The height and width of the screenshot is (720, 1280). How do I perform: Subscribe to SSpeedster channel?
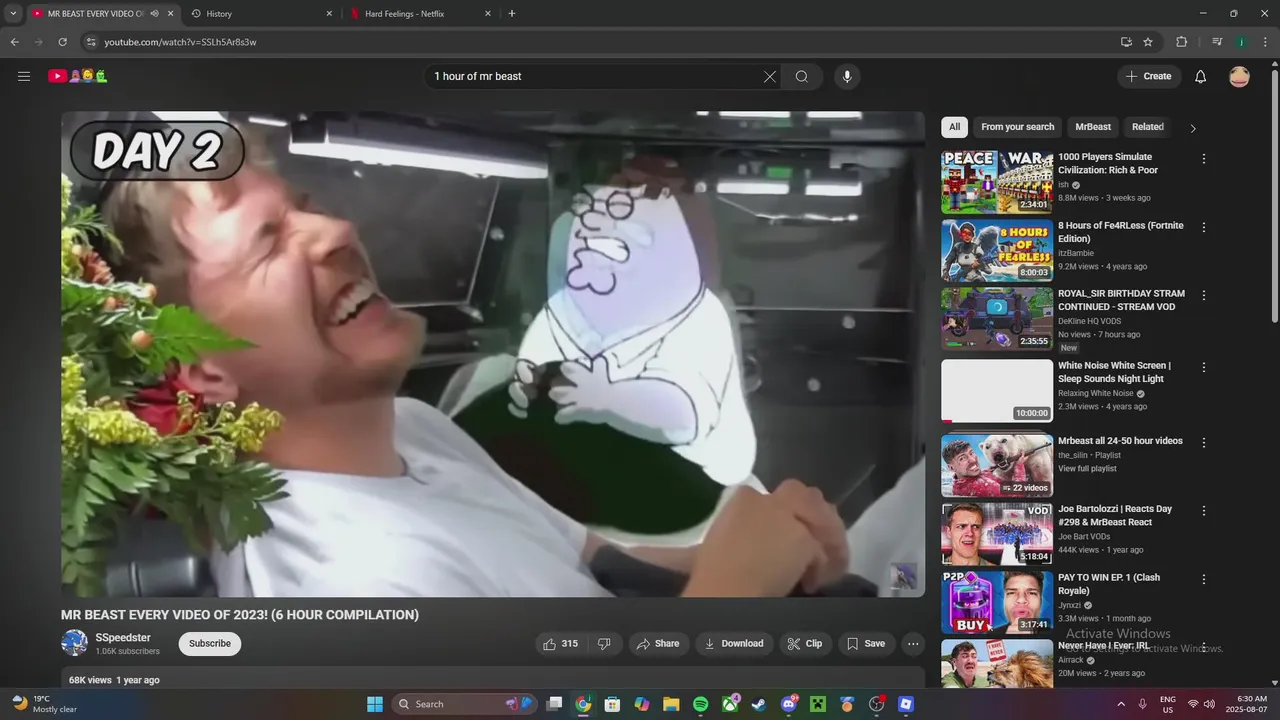[210, 644]
